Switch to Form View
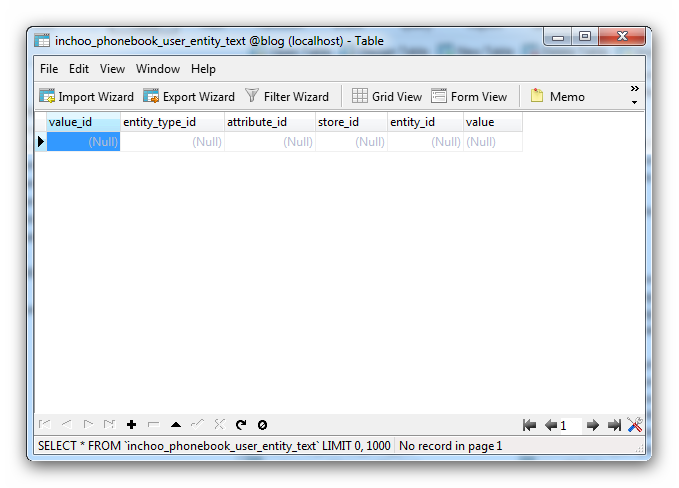This screenshot has height=488, width=679. (469, 97)
